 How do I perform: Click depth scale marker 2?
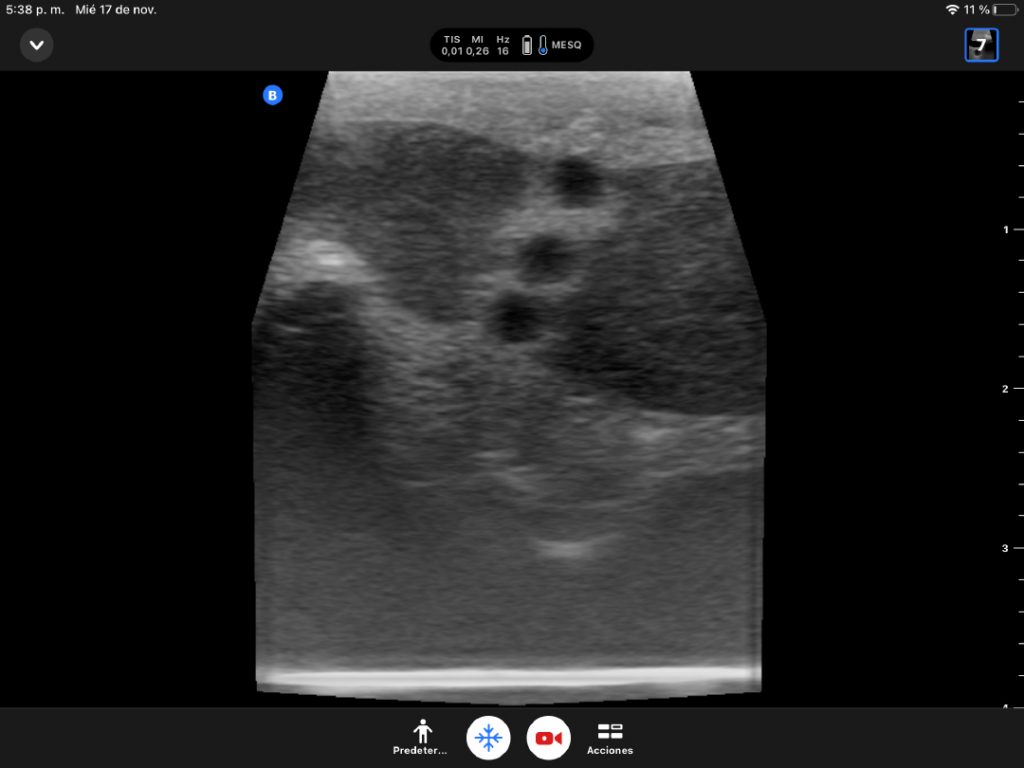click(x=1004, y=388)
